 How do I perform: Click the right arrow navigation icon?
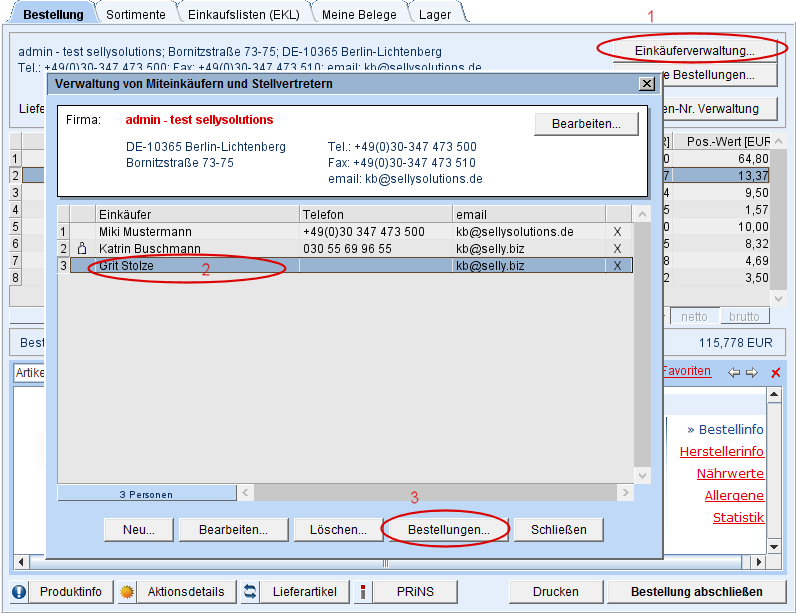click(x=752, y=372)
